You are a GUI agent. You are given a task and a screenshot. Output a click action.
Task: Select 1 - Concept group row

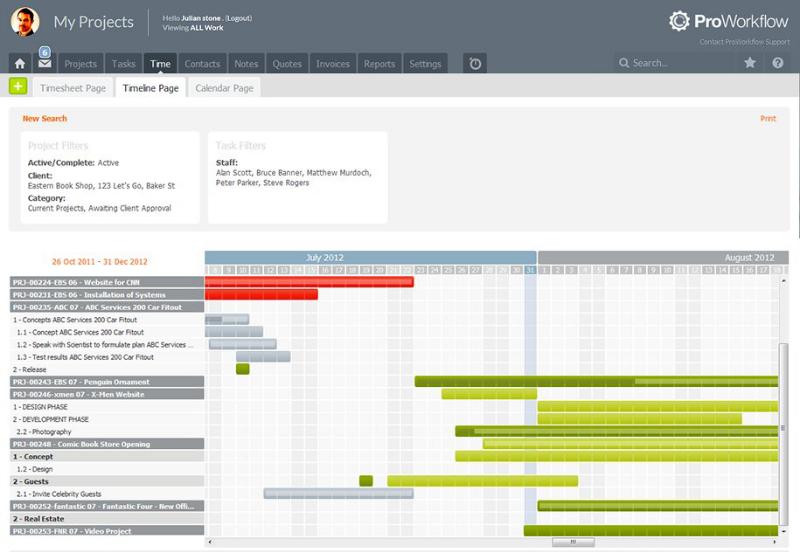(107, 457)
